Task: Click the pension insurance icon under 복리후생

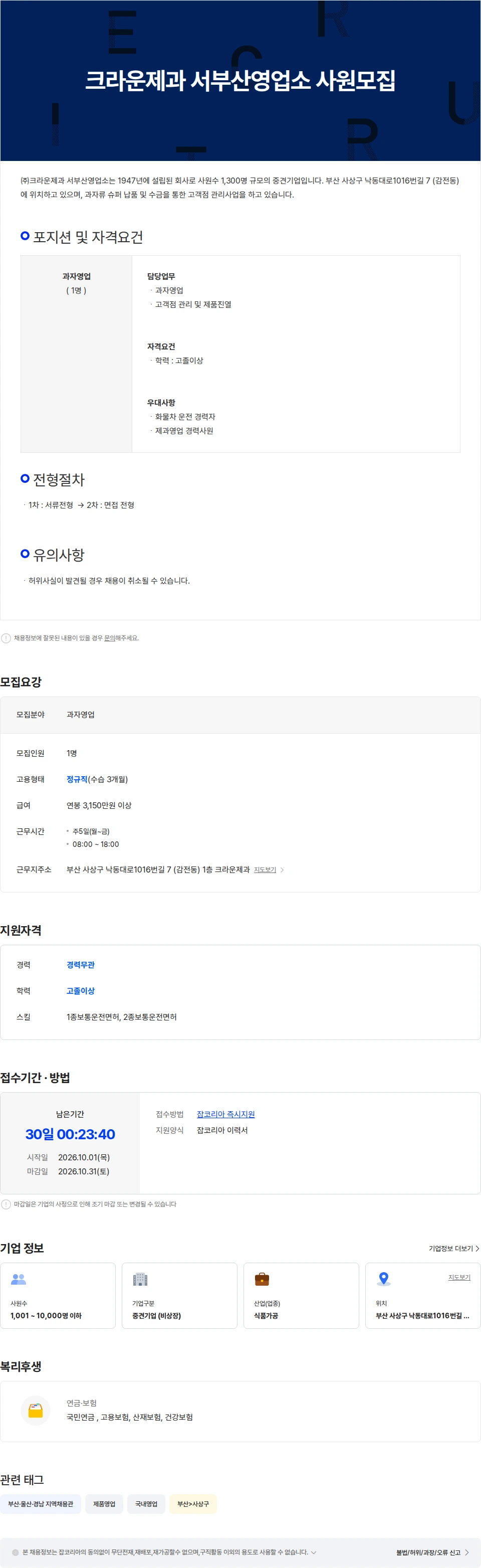Action: pos(35,1411)
